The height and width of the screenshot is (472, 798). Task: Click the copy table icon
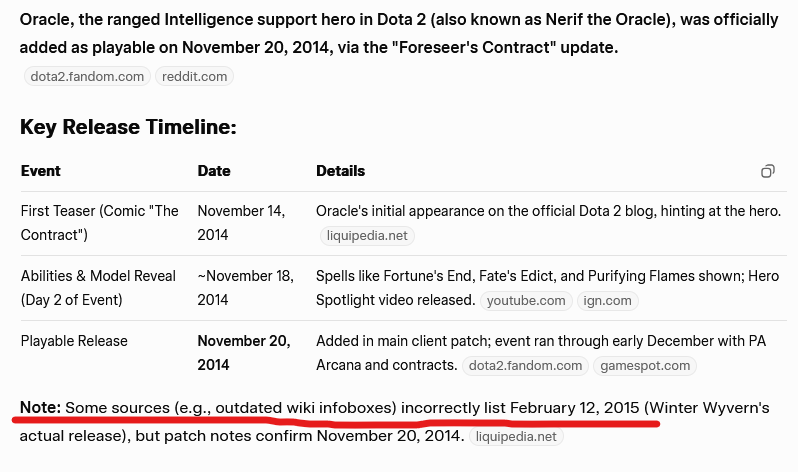tap(768, 171)
